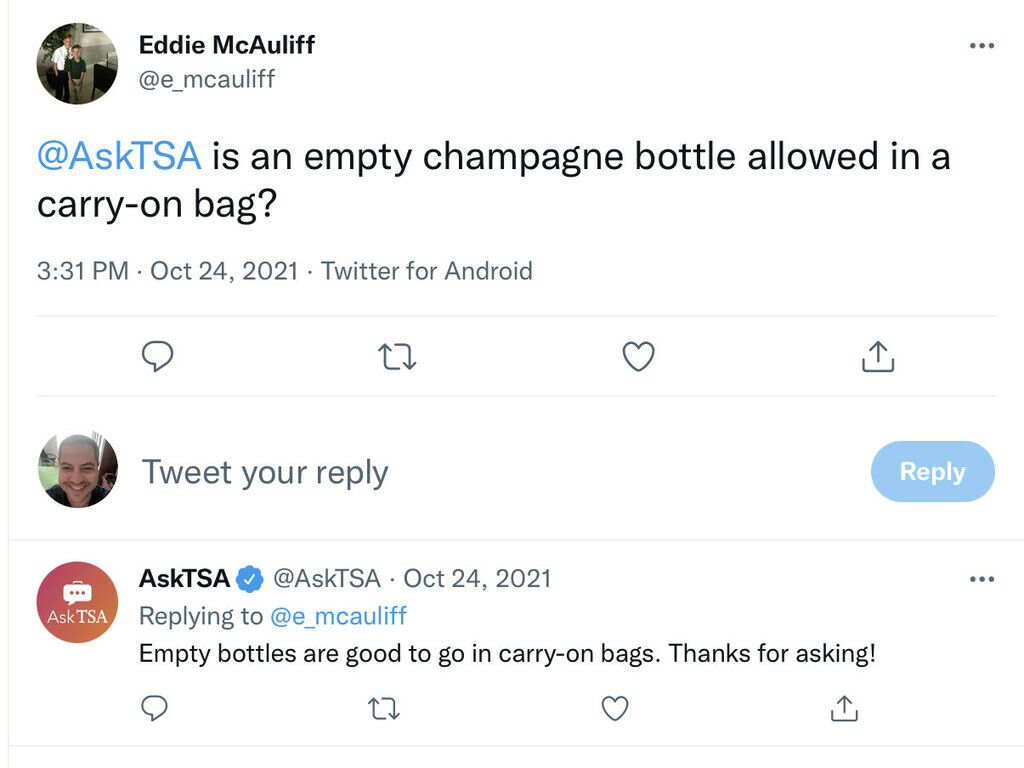Reply to Eddie McAuliff's tweet via comment icon
Screen dimensions: 1024x768
[x=157, y=357]
